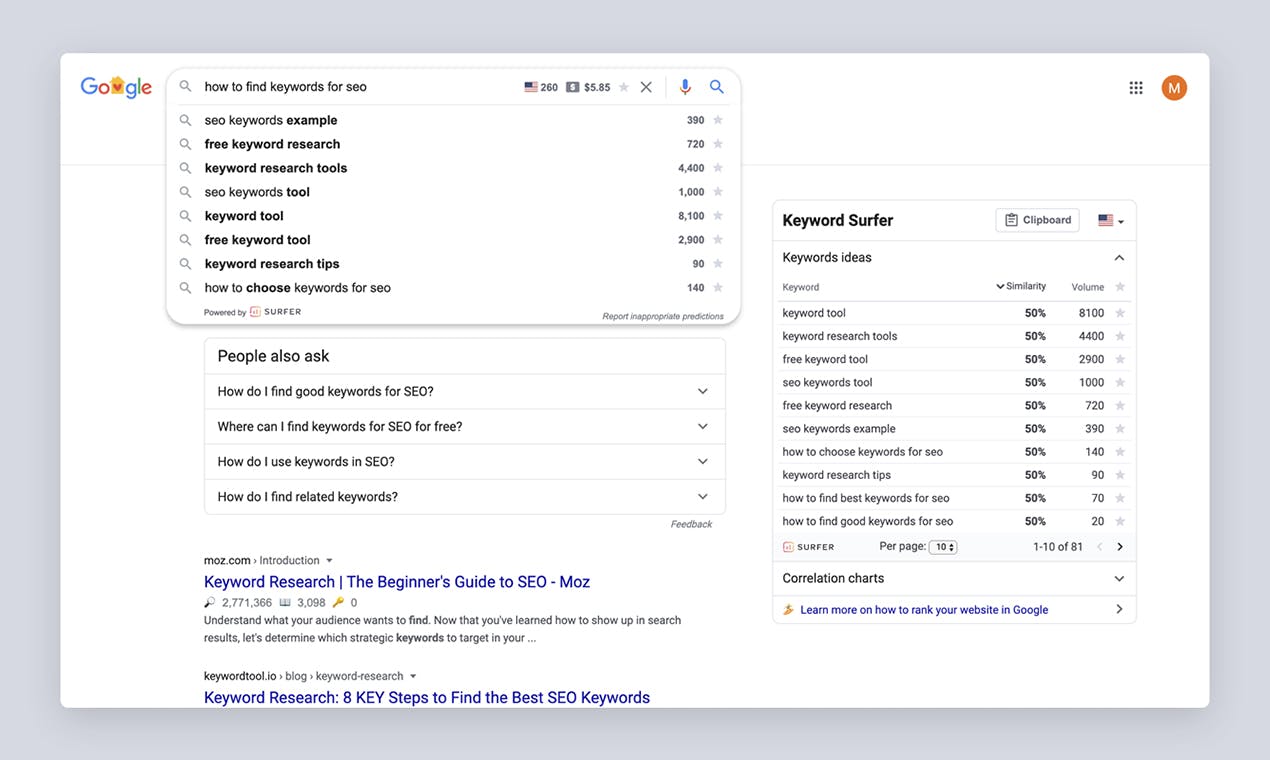Go to next page of keyword ideas
Image resolution: width=1270 pixels, height=760 pixels.
(x=1120, y=547)
